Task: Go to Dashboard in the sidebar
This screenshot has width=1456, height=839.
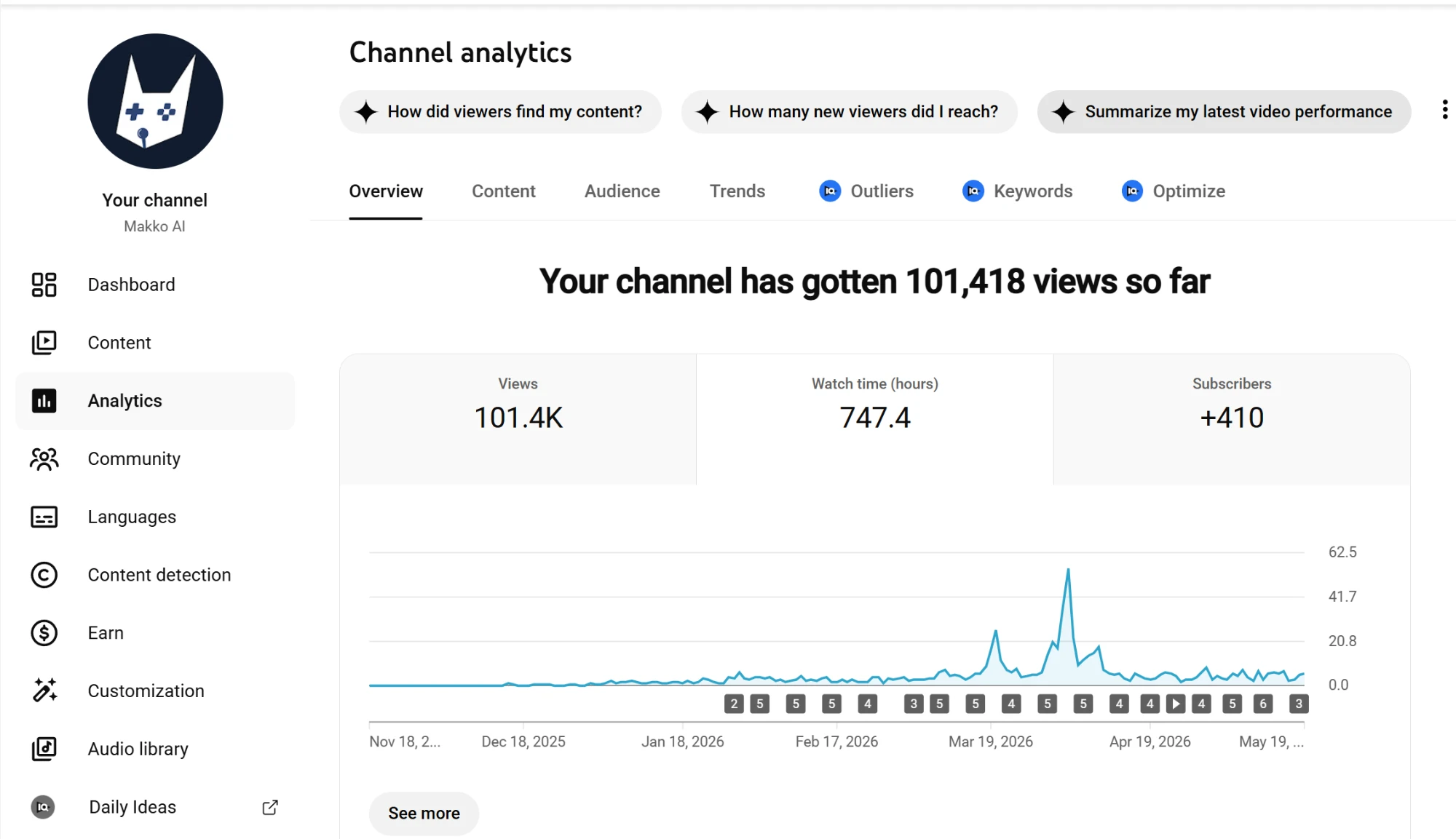Action: pyautogui.click(x=155, y=285)
